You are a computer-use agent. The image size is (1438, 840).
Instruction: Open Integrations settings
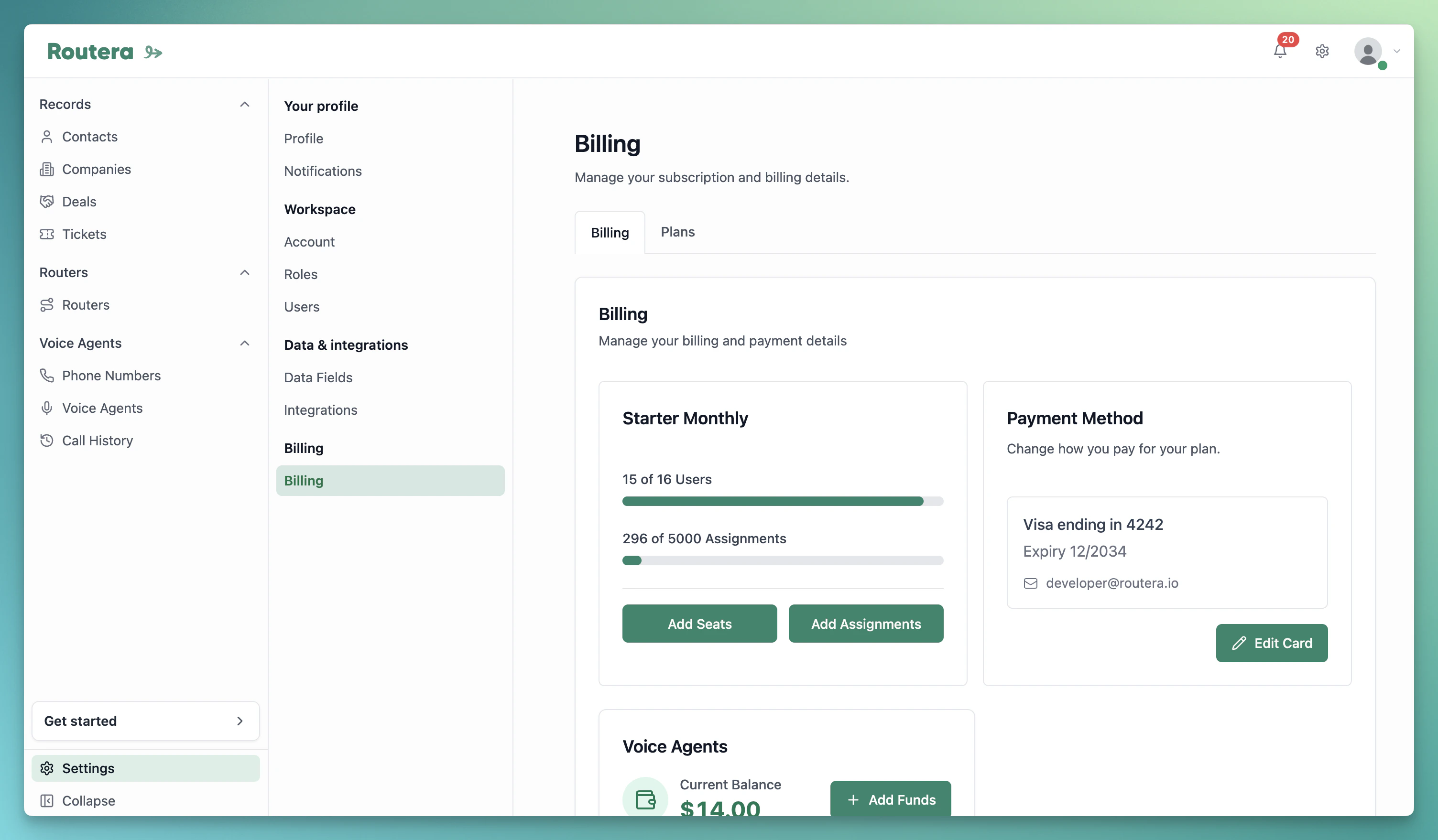click(321, 410)
